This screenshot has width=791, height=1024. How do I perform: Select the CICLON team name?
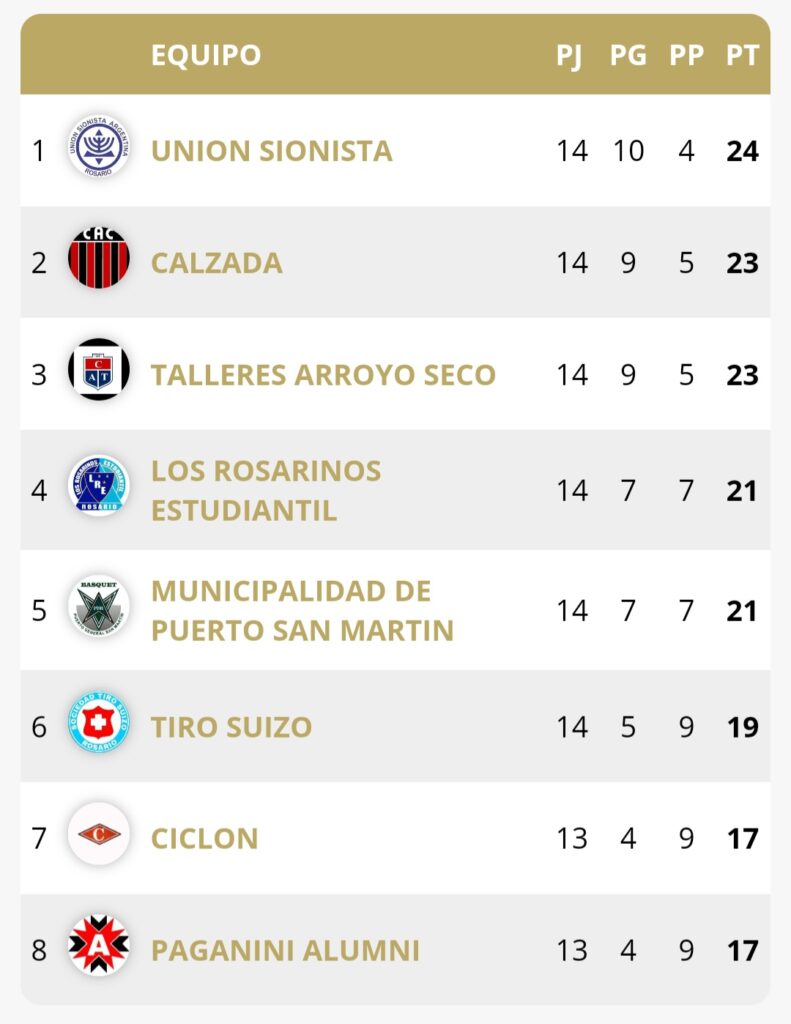tap(204, 838)
